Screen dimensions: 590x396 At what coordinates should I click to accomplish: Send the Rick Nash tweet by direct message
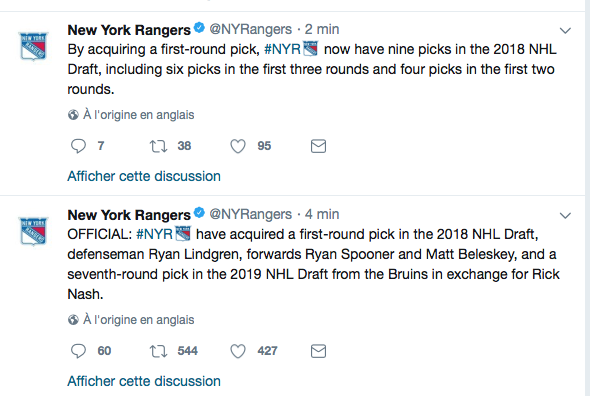[x=318, y=351]
